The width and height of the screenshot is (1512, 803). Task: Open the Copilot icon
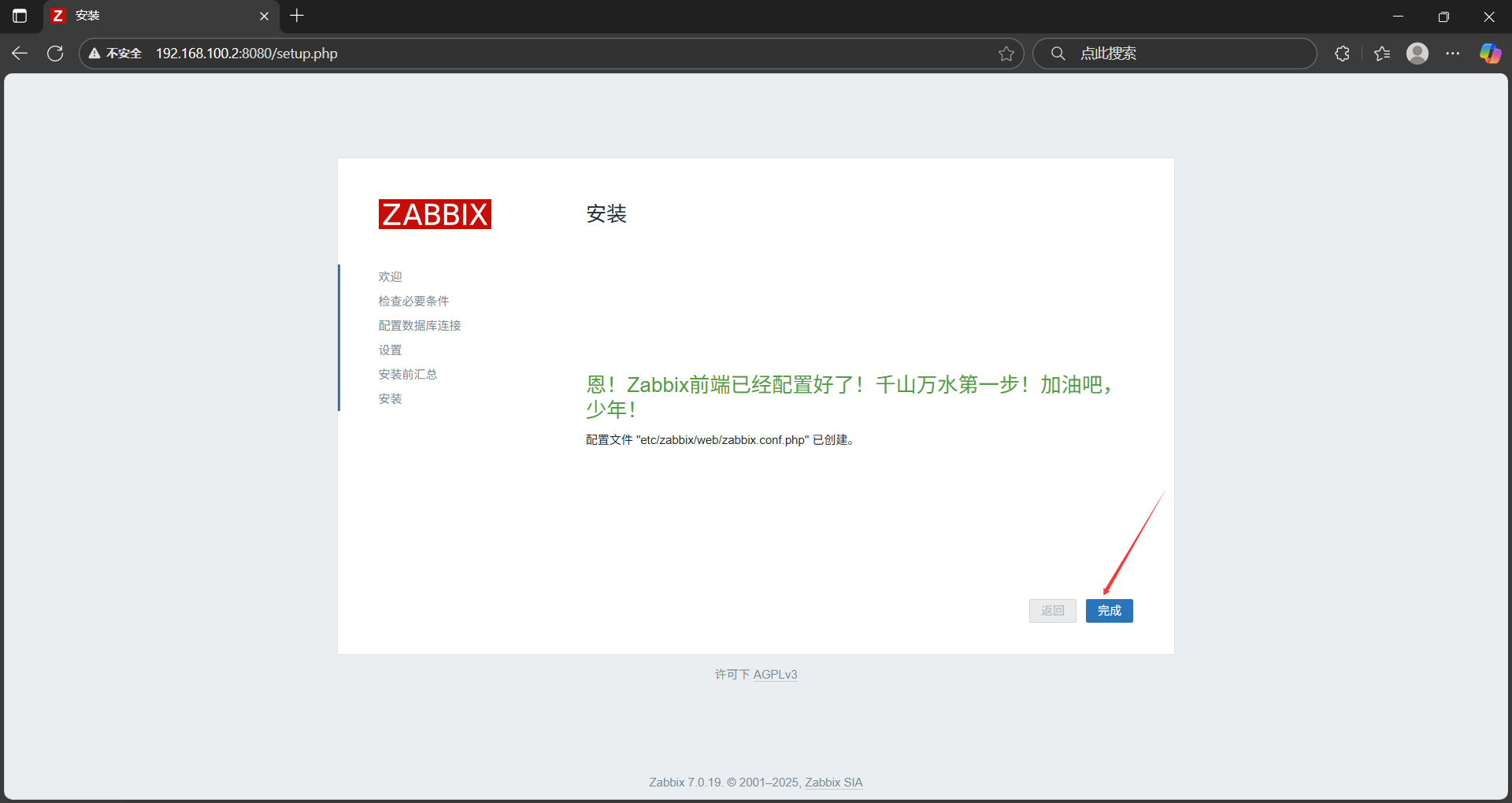[x=1490, y=54]
